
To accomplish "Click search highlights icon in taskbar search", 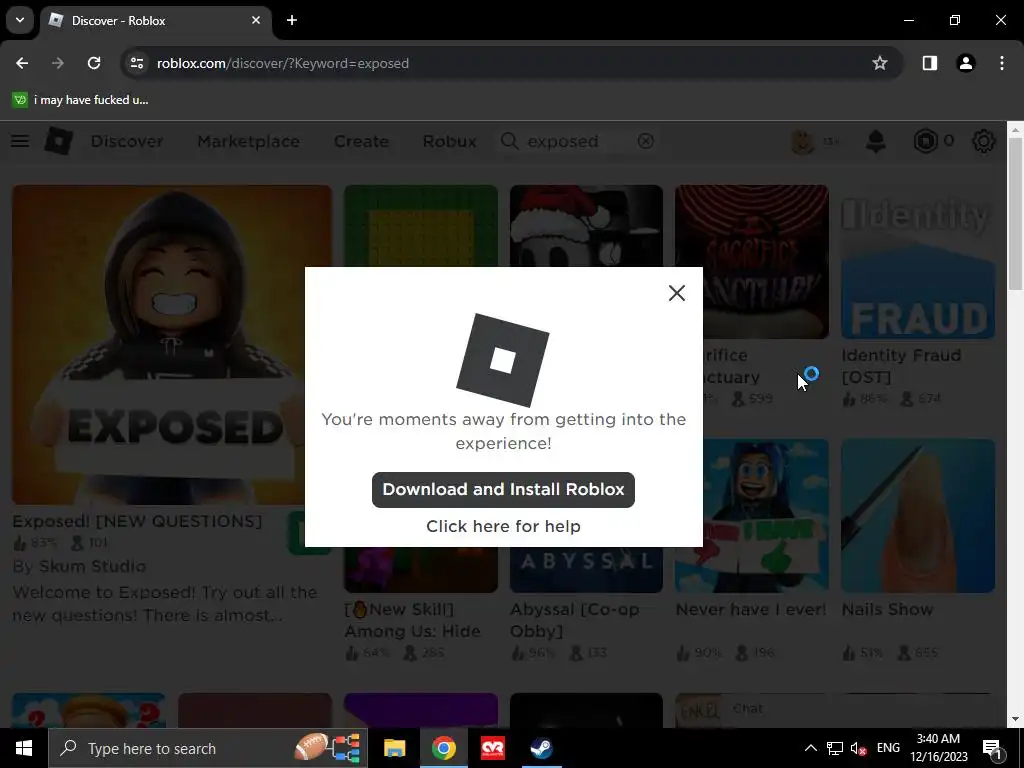I will click(328, 748).
